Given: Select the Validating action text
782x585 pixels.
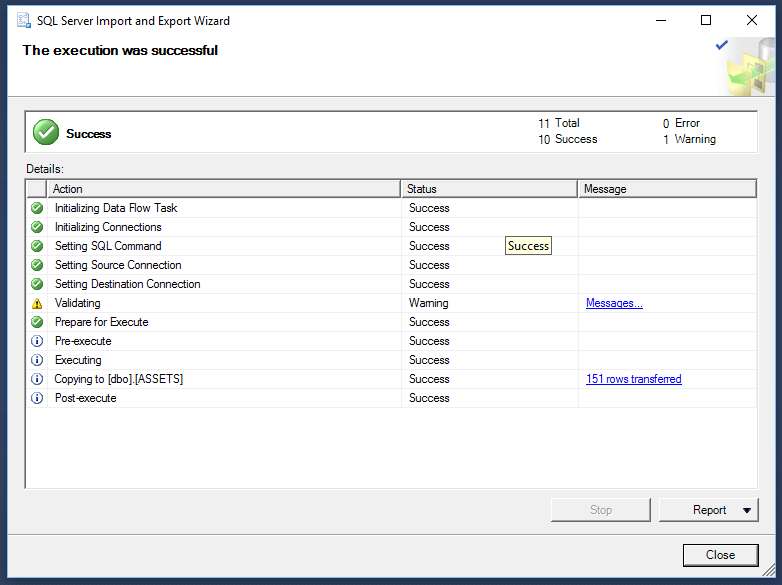Looking at the screenshot, I should tap(77, 303).
